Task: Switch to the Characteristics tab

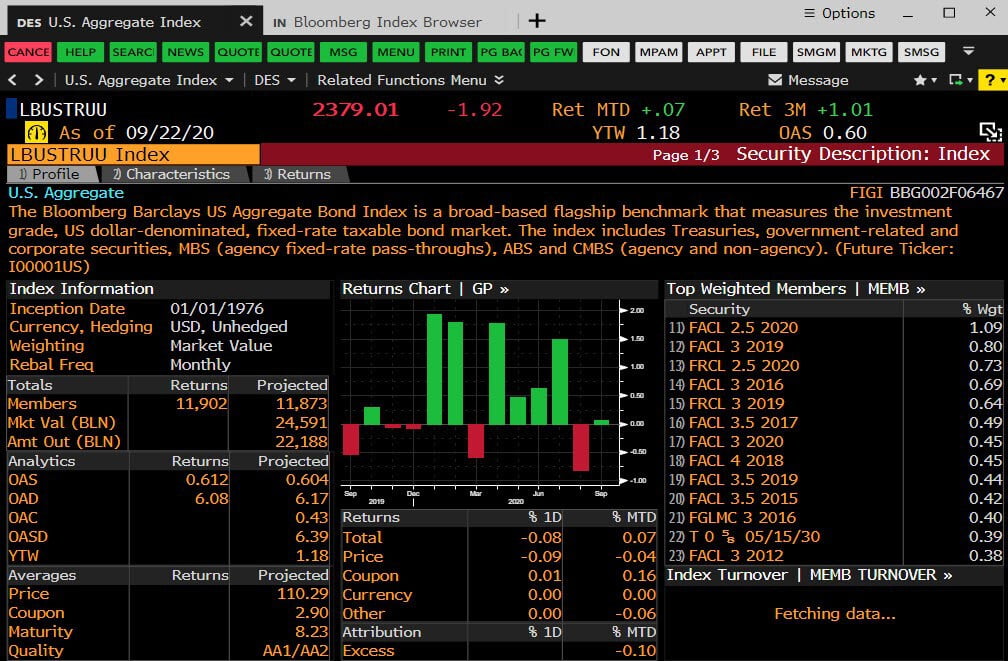Action: pos(173,174)
